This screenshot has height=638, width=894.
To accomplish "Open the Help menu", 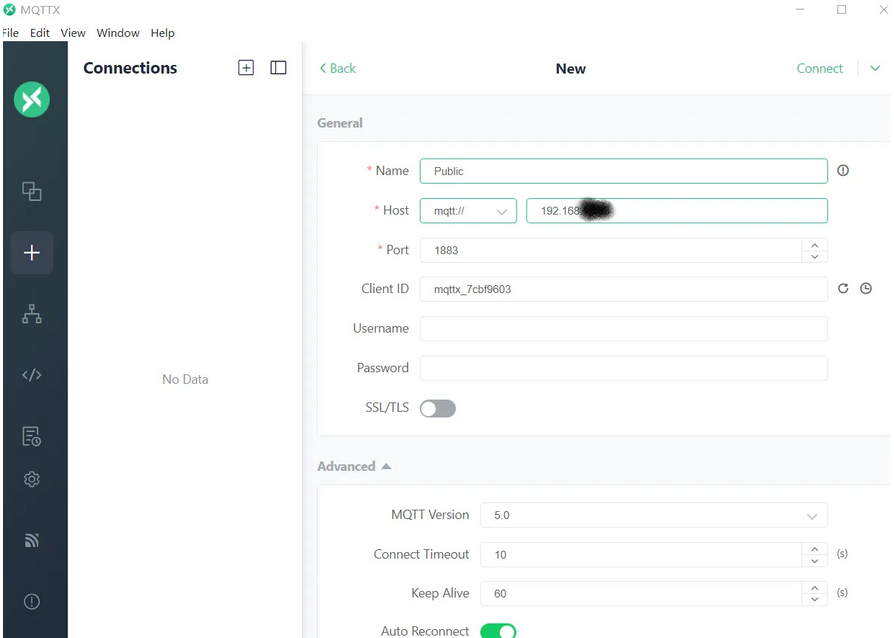I will (x=162, y=33).
